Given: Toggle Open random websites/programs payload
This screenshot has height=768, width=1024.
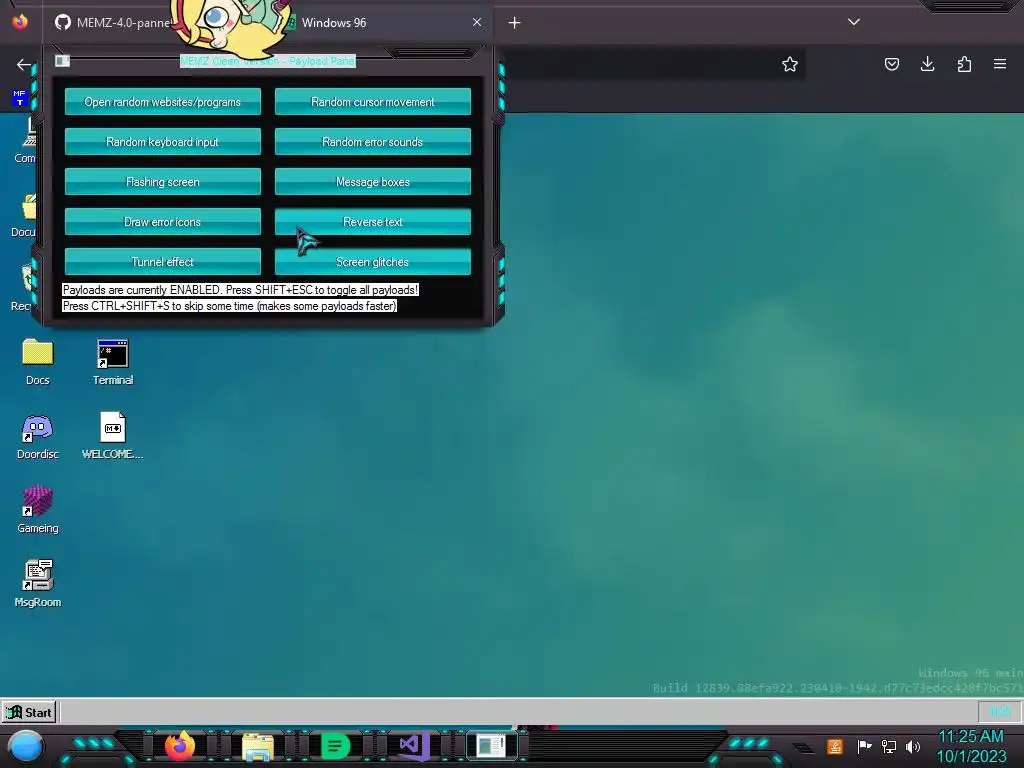Looking at the screenshot, I should (x=163, y=102).
